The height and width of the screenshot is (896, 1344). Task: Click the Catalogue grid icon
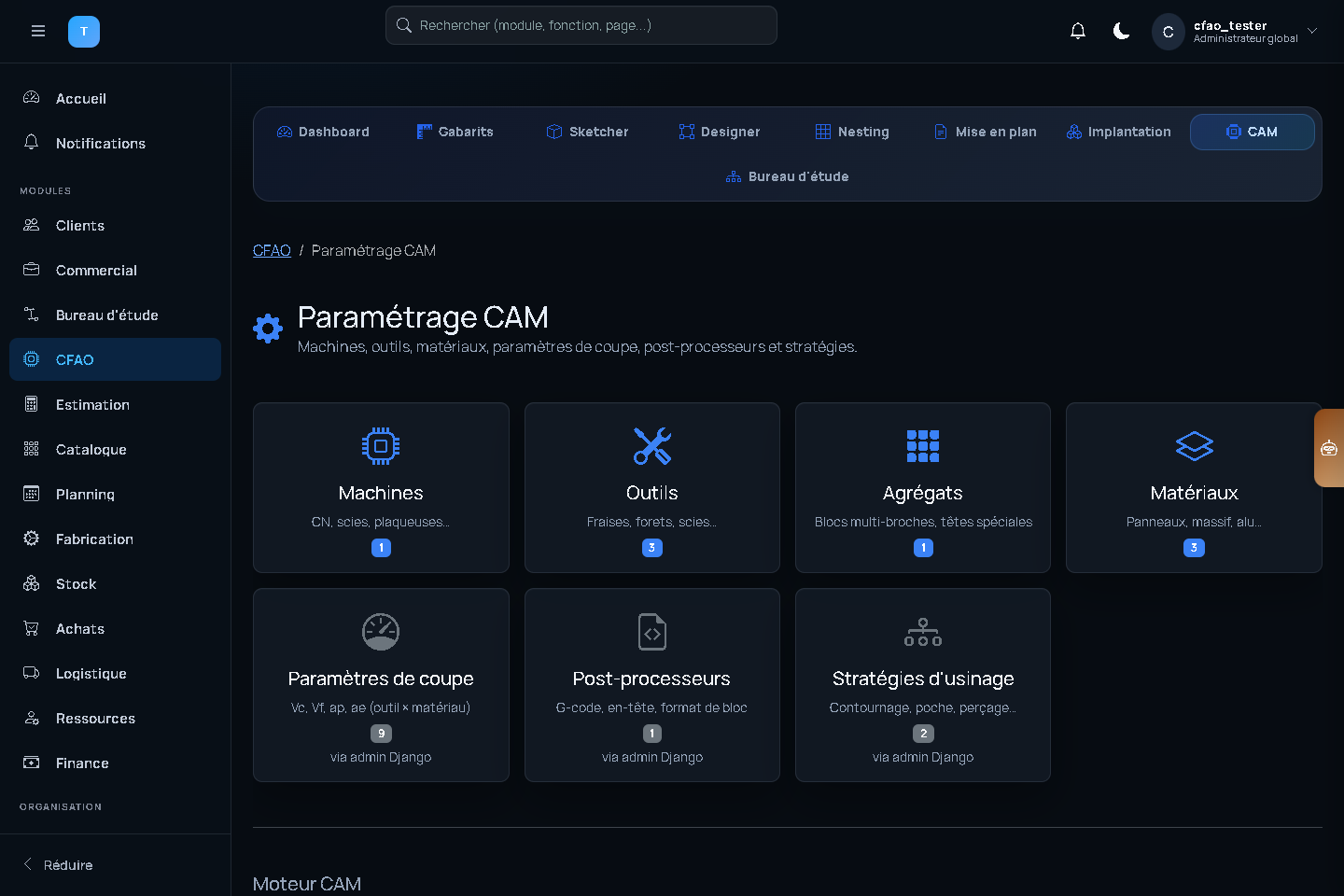(x=31, y=449)
